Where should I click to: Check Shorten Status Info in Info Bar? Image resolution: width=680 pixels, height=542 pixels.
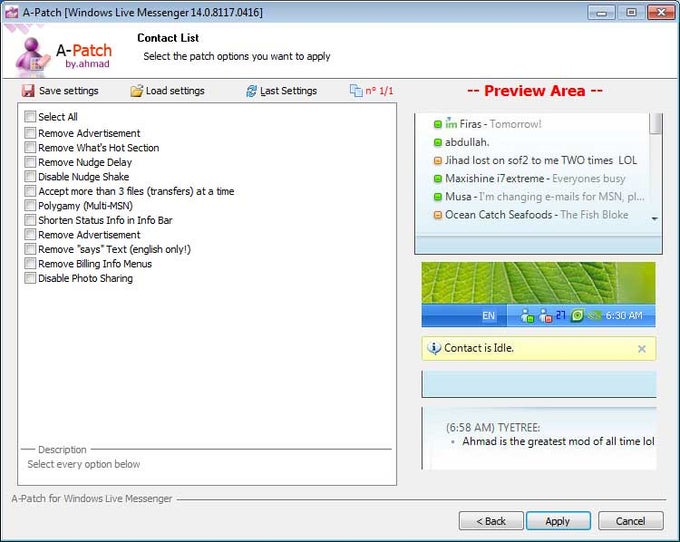[x=30, y=220]
